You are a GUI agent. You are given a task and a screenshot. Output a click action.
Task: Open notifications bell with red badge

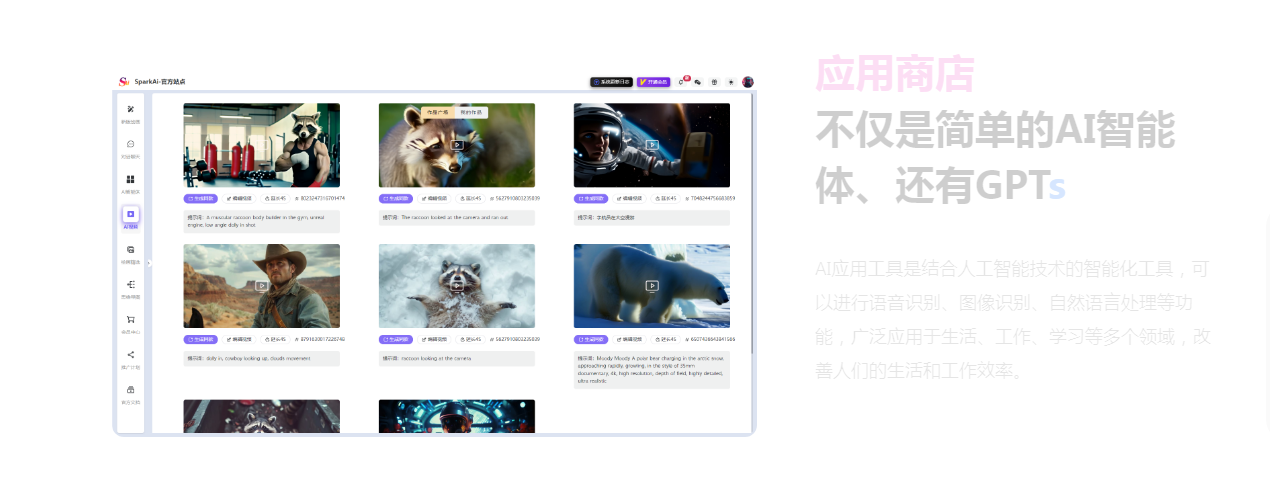tap(682, 82)
